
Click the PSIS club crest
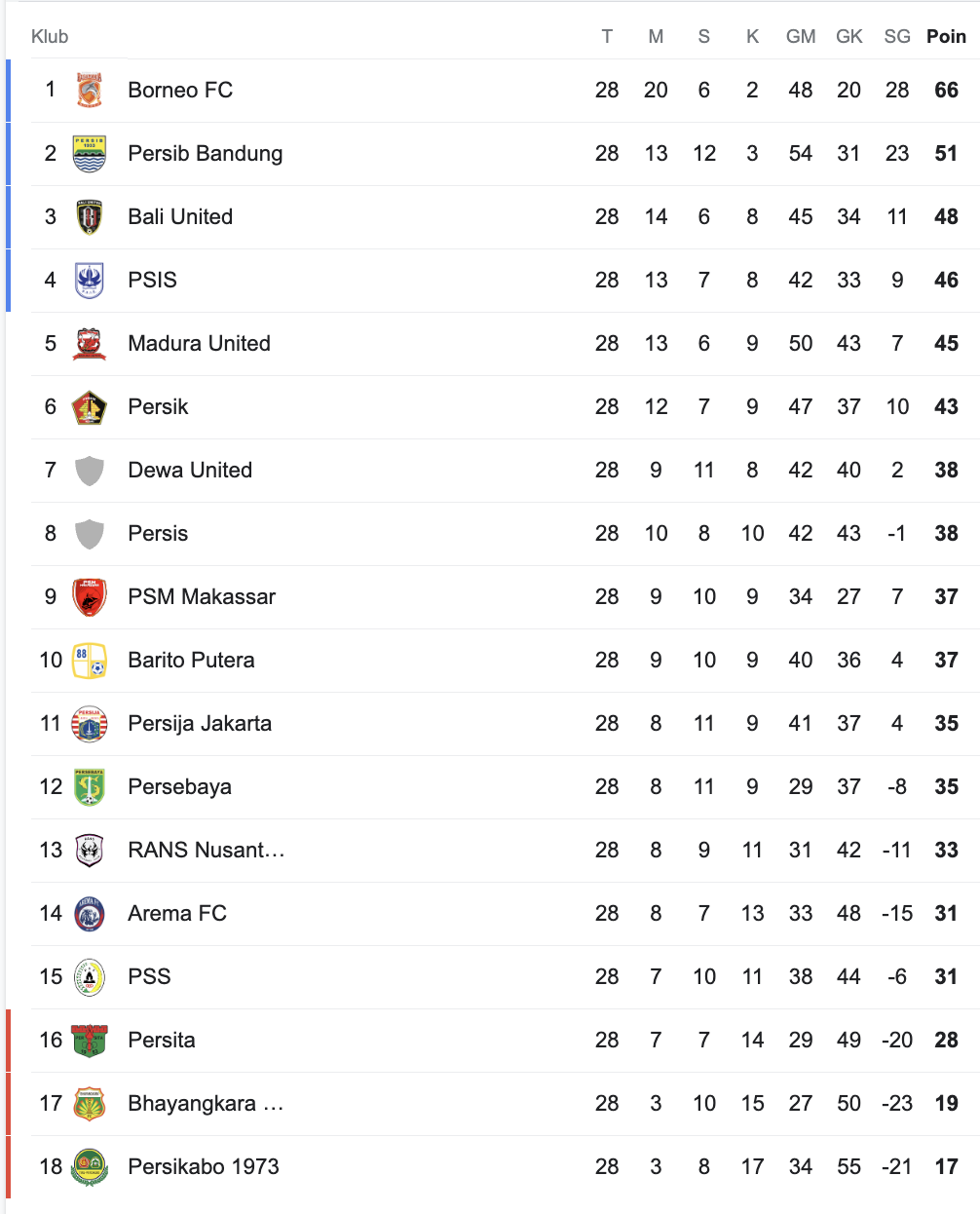(x=90, y=281)
